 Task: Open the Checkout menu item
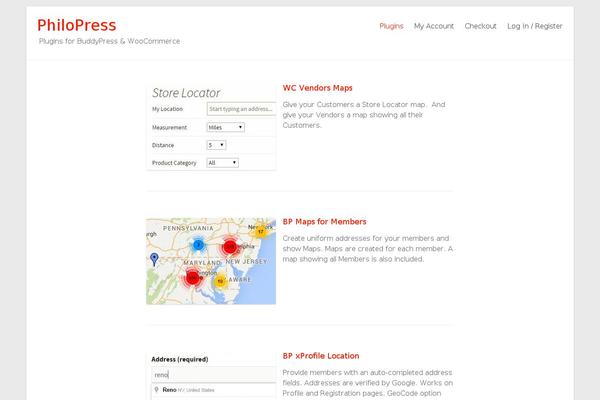[x=480, y=26]
